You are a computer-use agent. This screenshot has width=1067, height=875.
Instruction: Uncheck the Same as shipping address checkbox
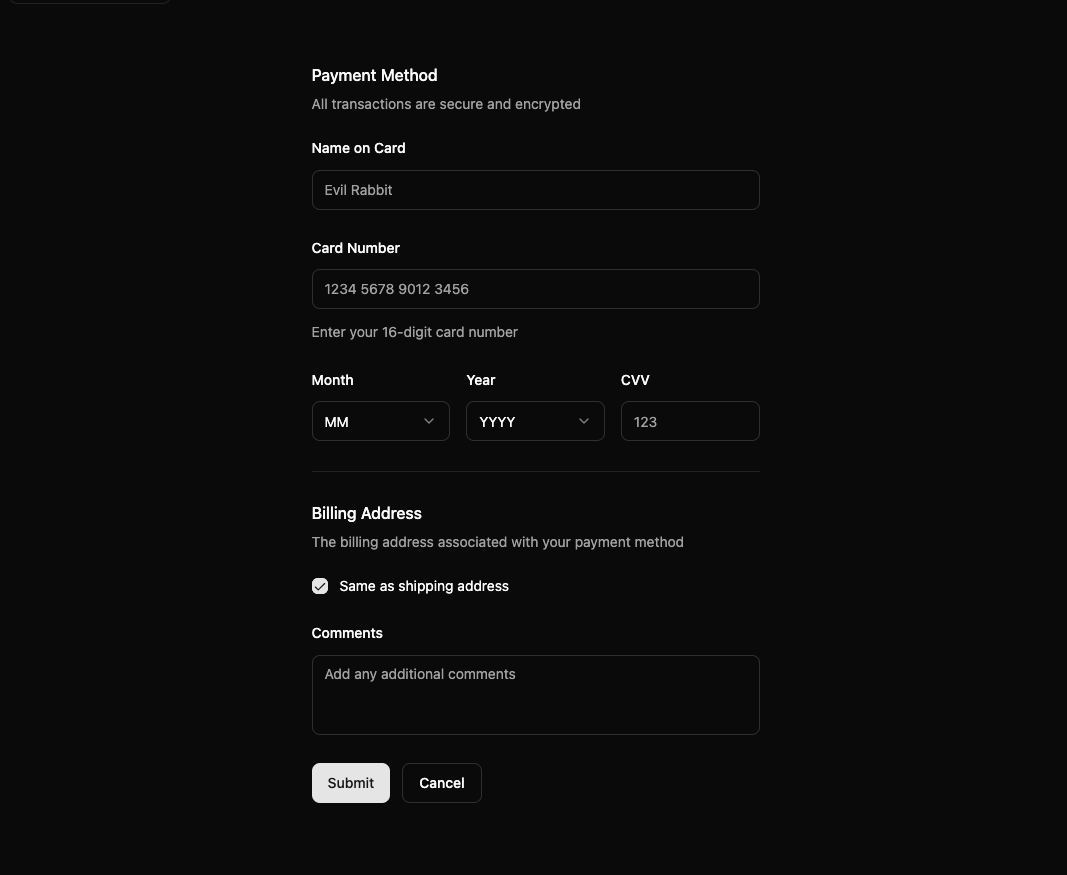pos(320,586)
